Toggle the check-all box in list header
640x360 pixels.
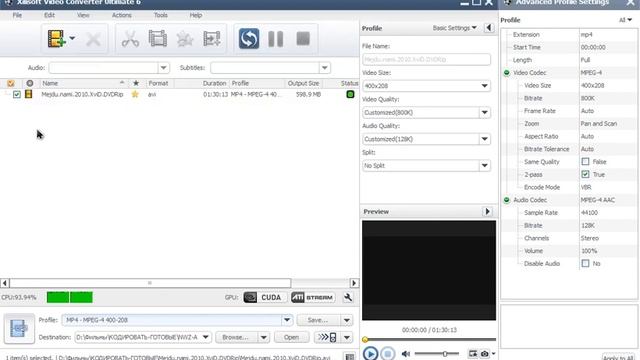[11, 83]
